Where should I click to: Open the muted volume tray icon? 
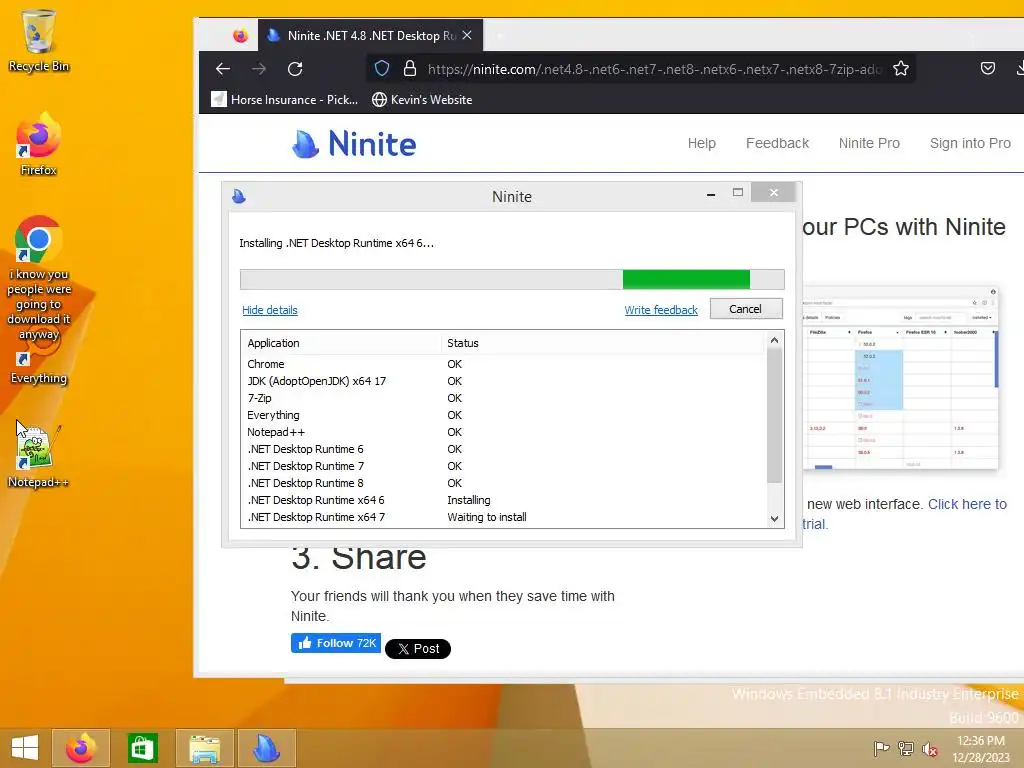tap(929, 748)
